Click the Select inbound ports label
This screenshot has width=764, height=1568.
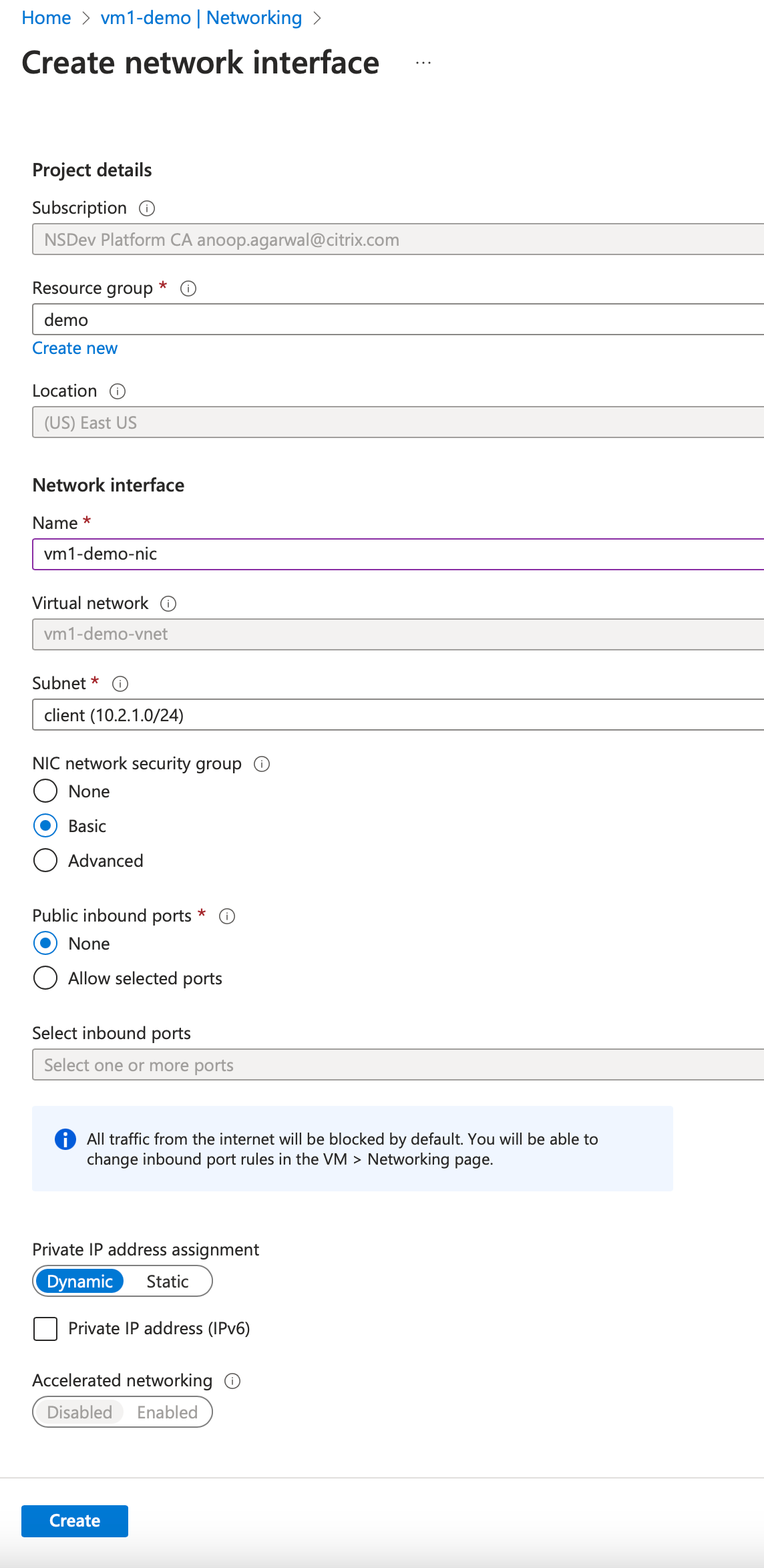(x=112, y=1033)
